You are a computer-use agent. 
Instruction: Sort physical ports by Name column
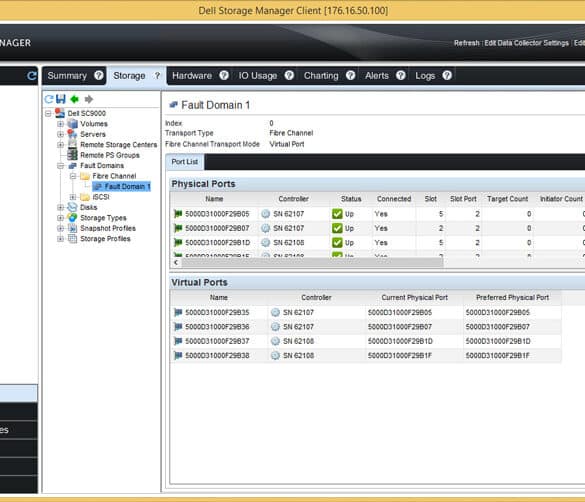click(x=215, y=199)
